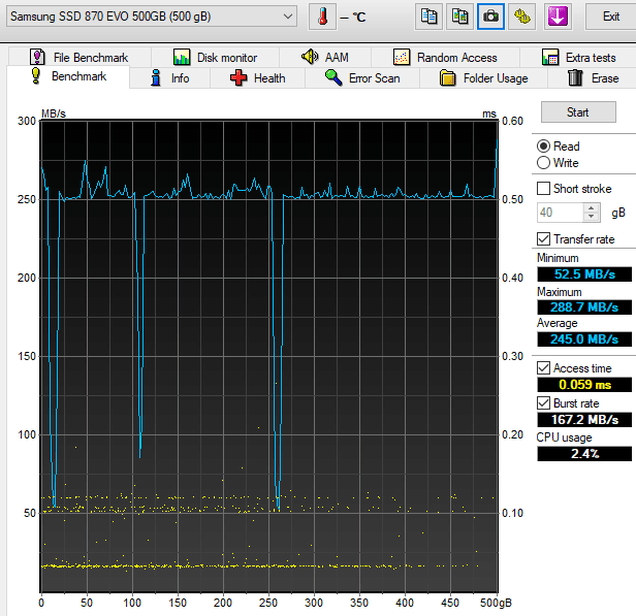Image resolution: width=636 pixels, height=616 pixels.
Task: Click the Info tab label
Action: 180,78
